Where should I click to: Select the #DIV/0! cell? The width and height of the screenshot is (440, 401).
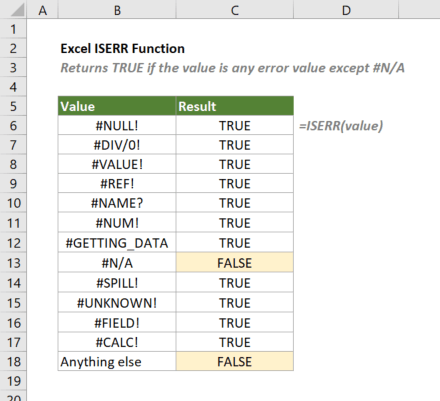[x=117, y=145]
